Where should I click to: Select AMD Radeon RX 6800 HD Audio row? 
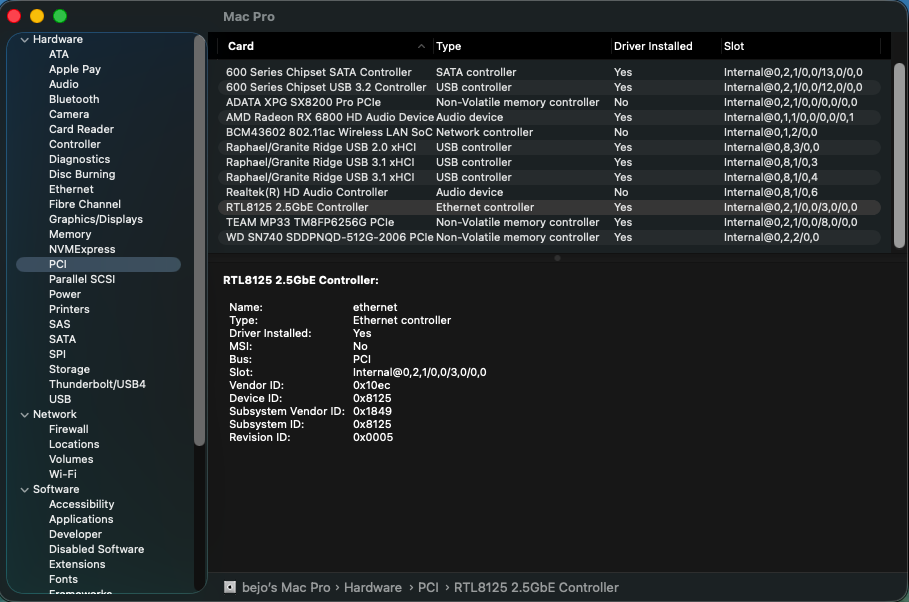click(x=550, y=118)
